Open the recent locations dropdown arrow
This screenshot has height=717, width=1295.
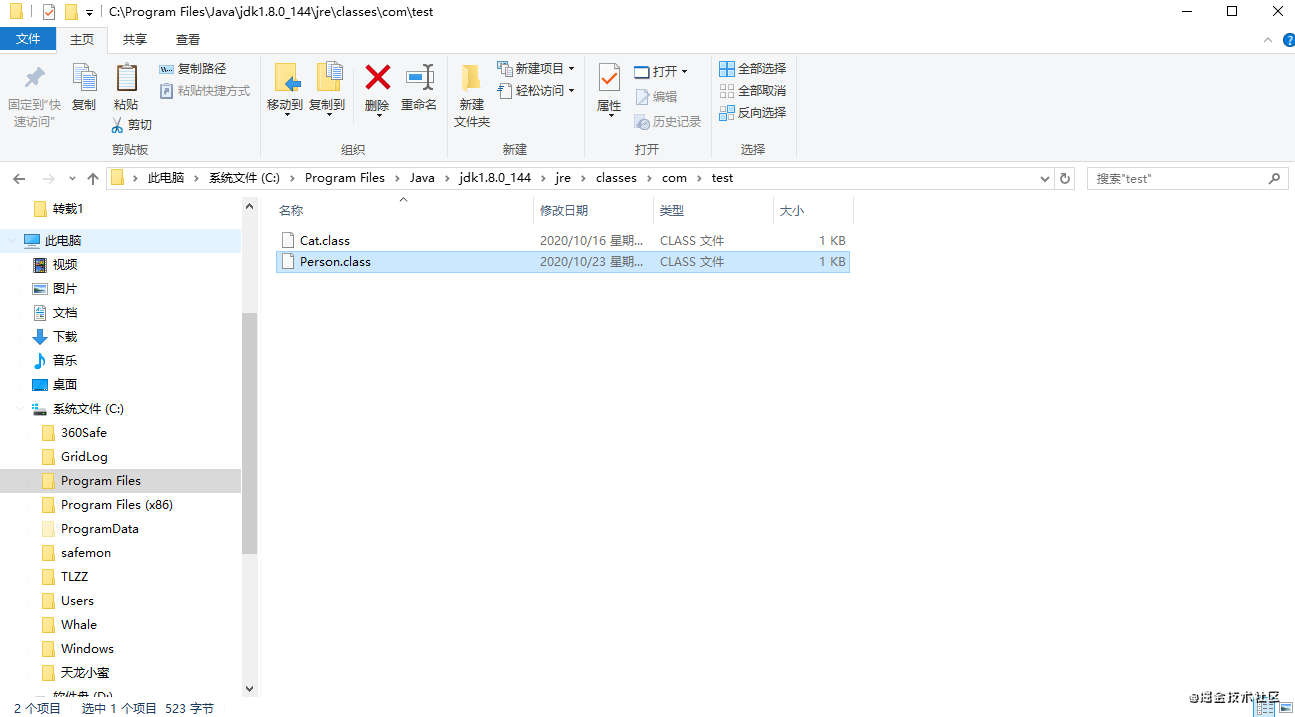[72, 179]
